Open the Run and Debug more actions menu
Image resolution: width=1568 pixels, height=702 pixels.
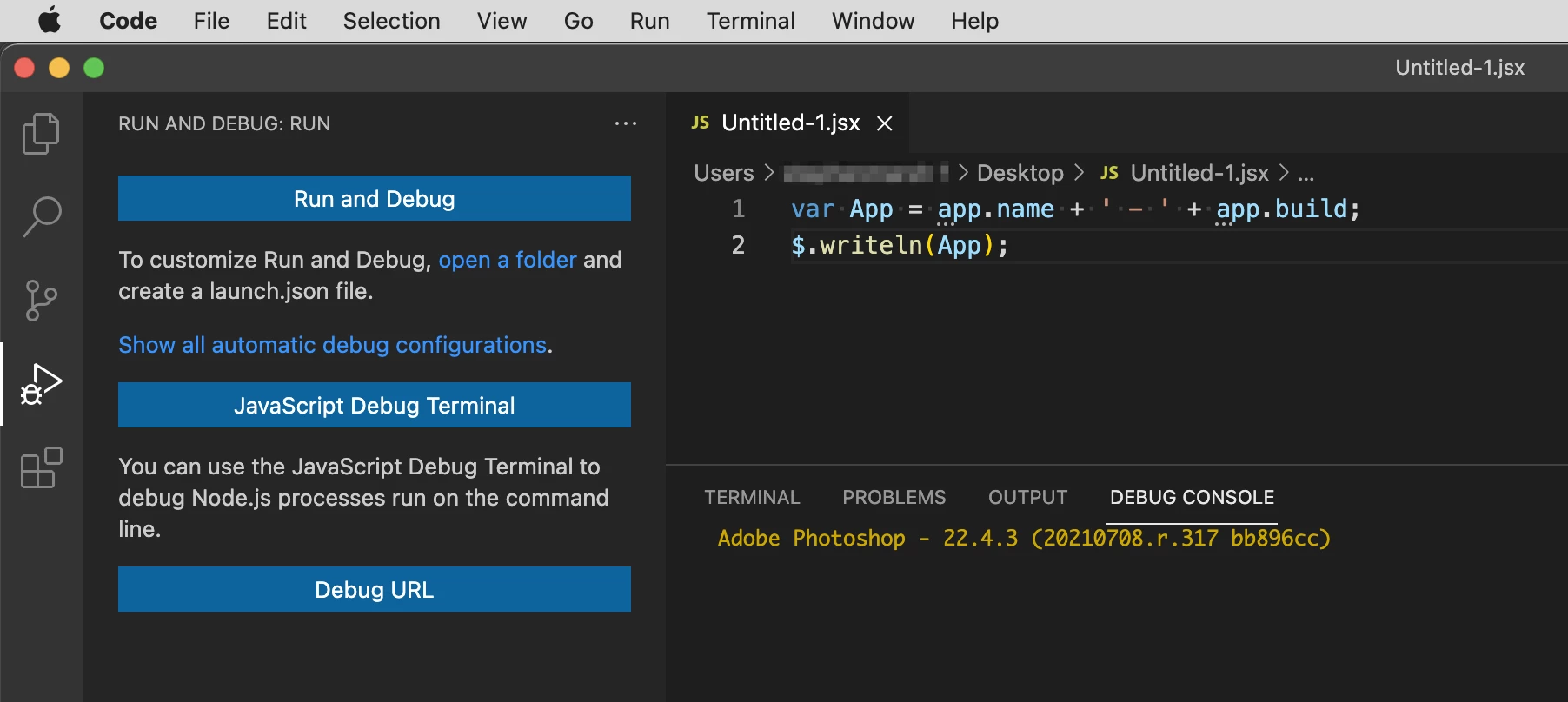pyautogui.click(x=625, y=123)
